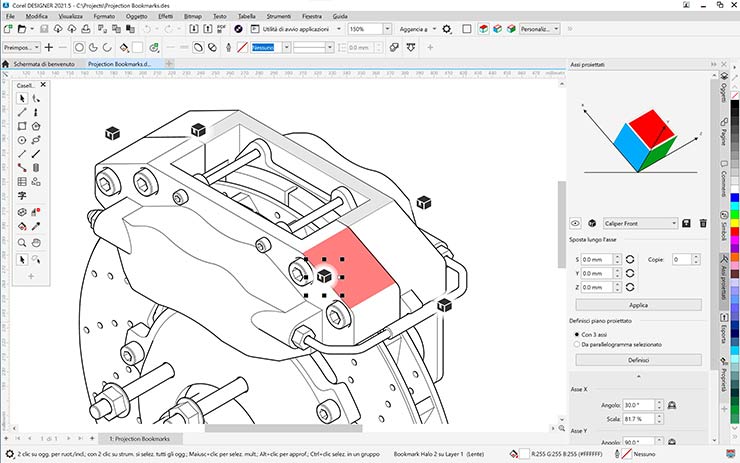Open the 'Utilità di avvio applicazioni' dropdown
This screenshot has width=740, height=463.
point(336,30)
